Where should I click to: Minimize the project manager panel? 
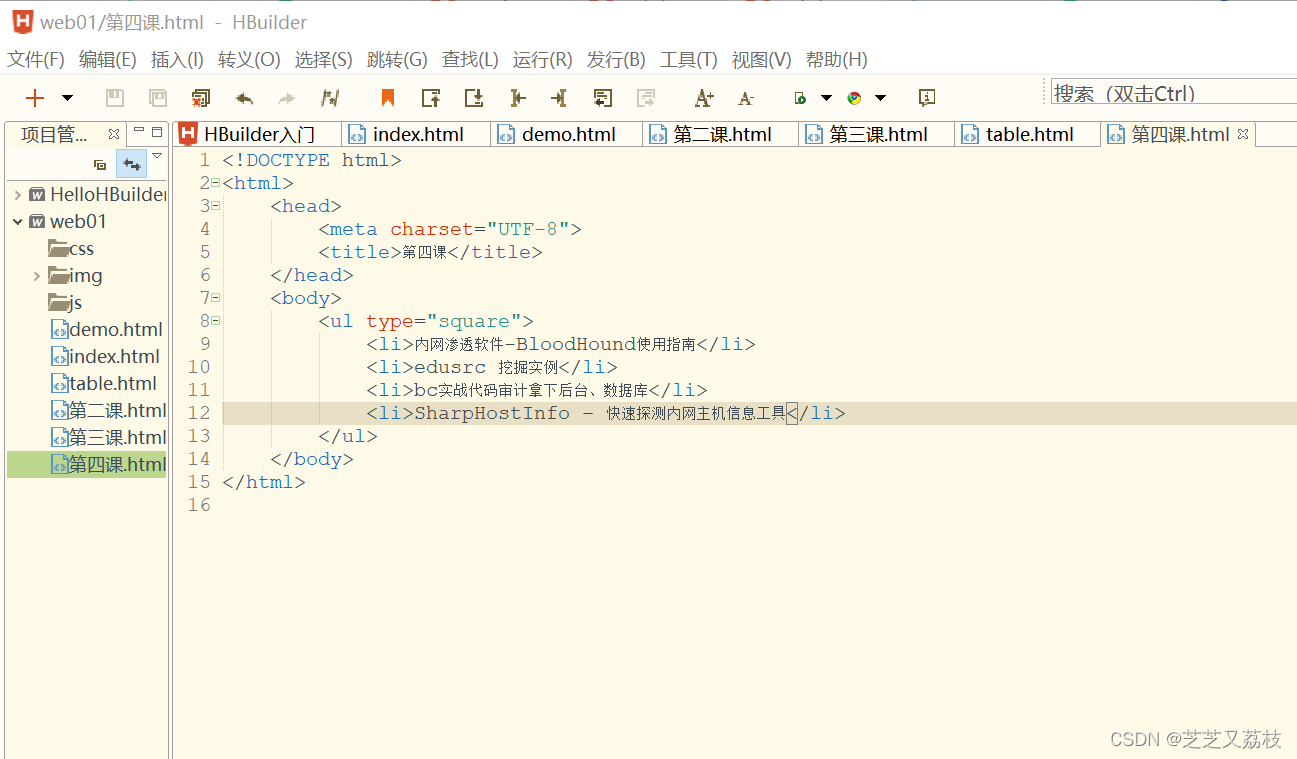click(x=139, y=131)
